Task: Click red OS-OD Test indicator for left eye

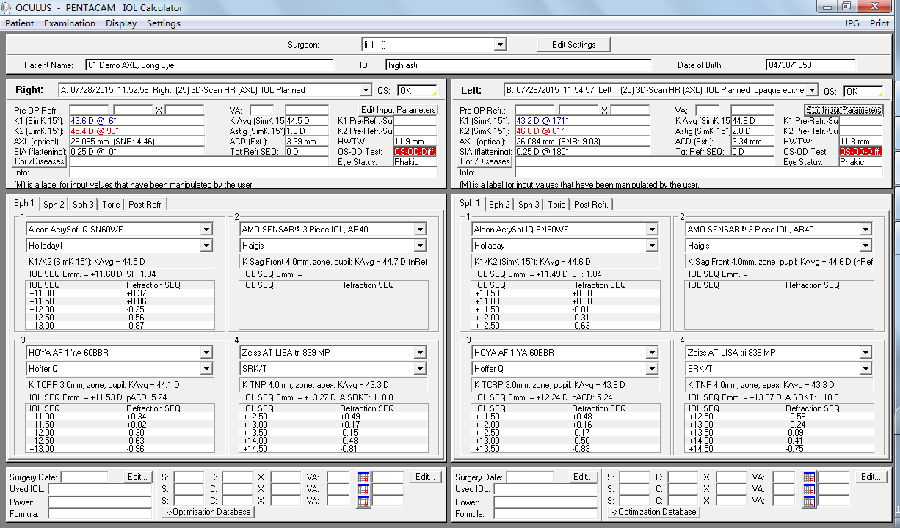Action: [x=860, y=152]
